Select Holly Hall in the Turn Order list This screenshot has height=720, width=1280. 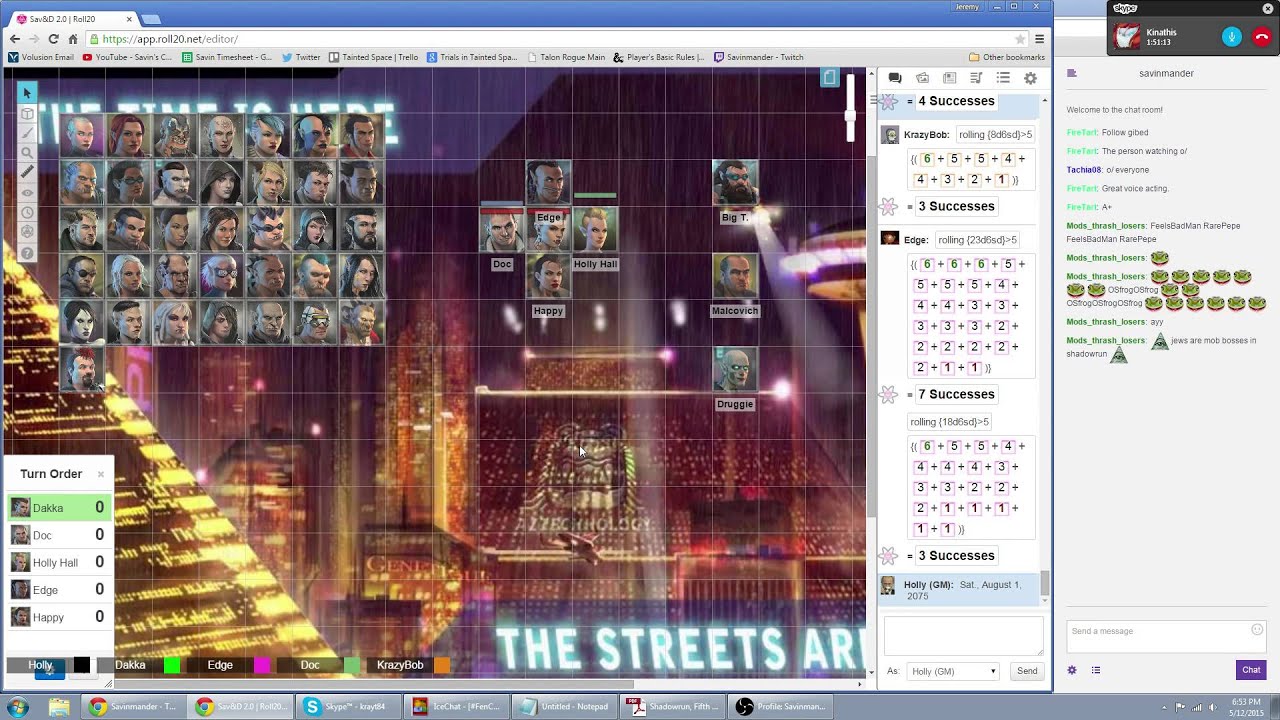(x=60, y=562)
